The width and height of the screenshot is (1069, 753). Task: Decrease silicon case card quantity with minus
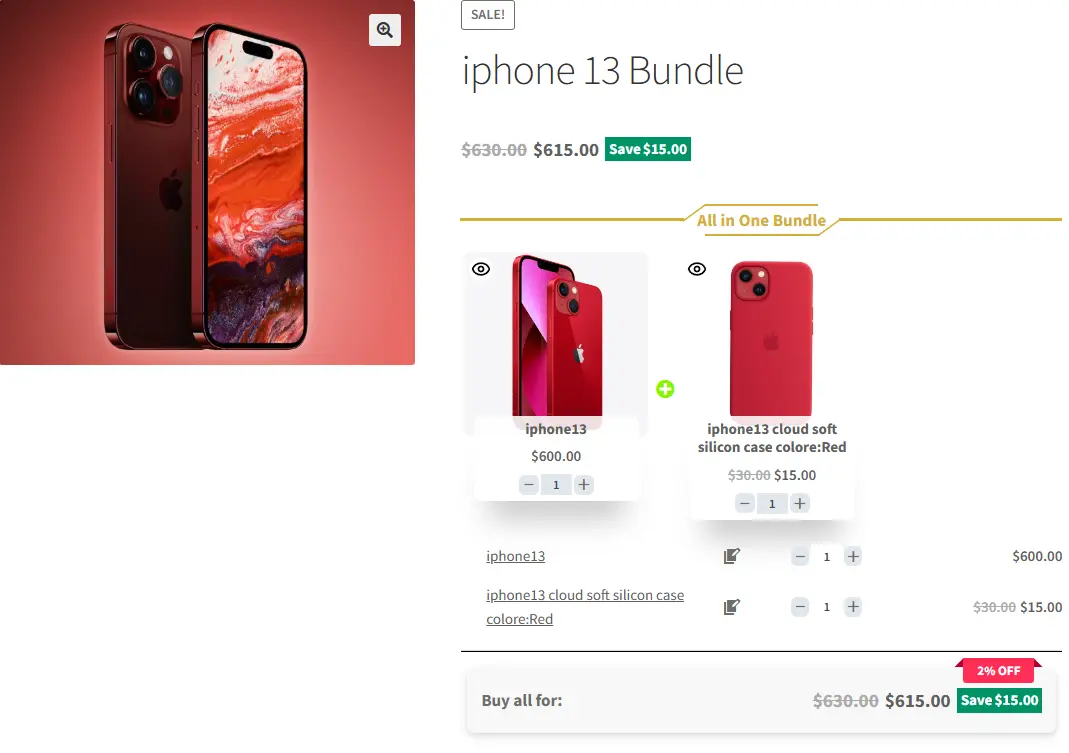click(x=744, y=503)
